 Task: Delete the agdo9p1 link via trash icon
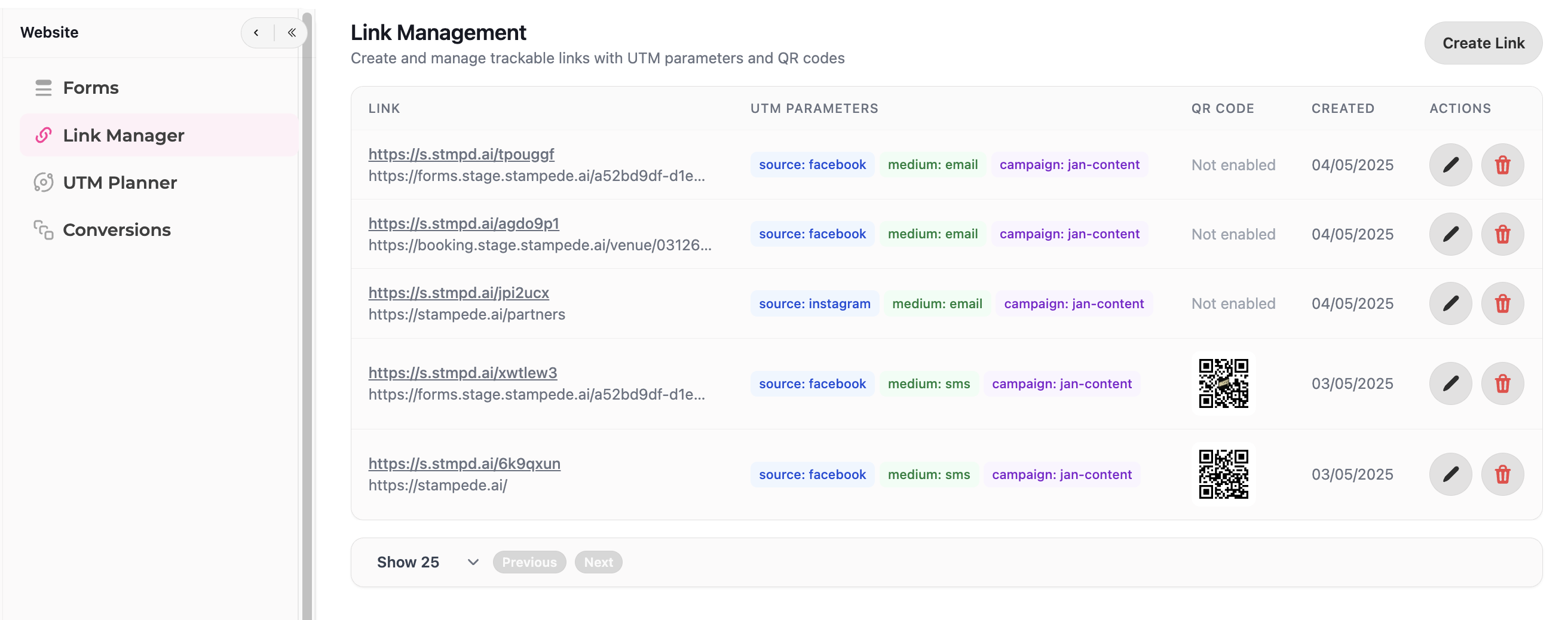(x=1502, y=234)
